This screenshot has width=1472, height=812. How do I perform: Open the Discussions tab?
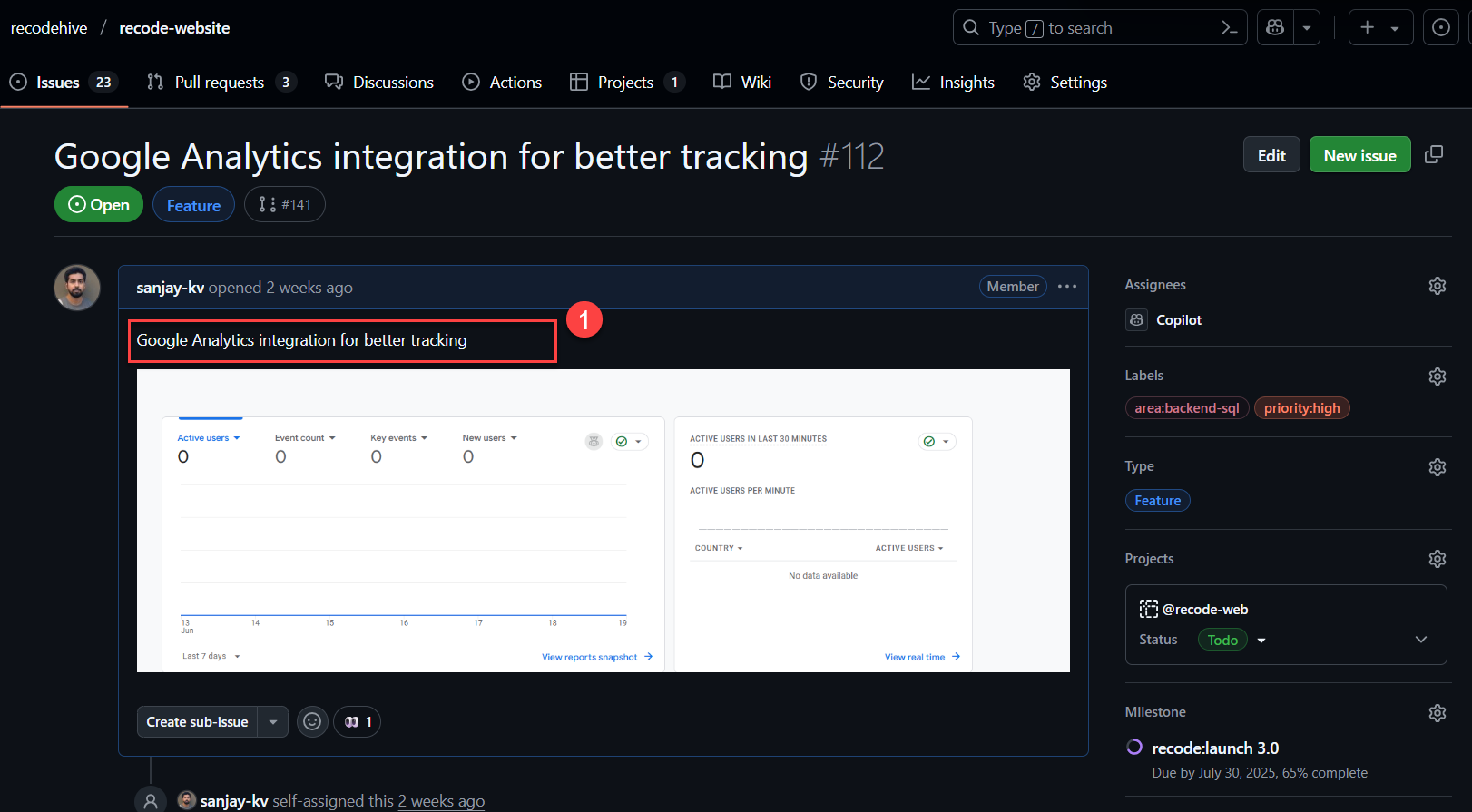click(379, 83)
